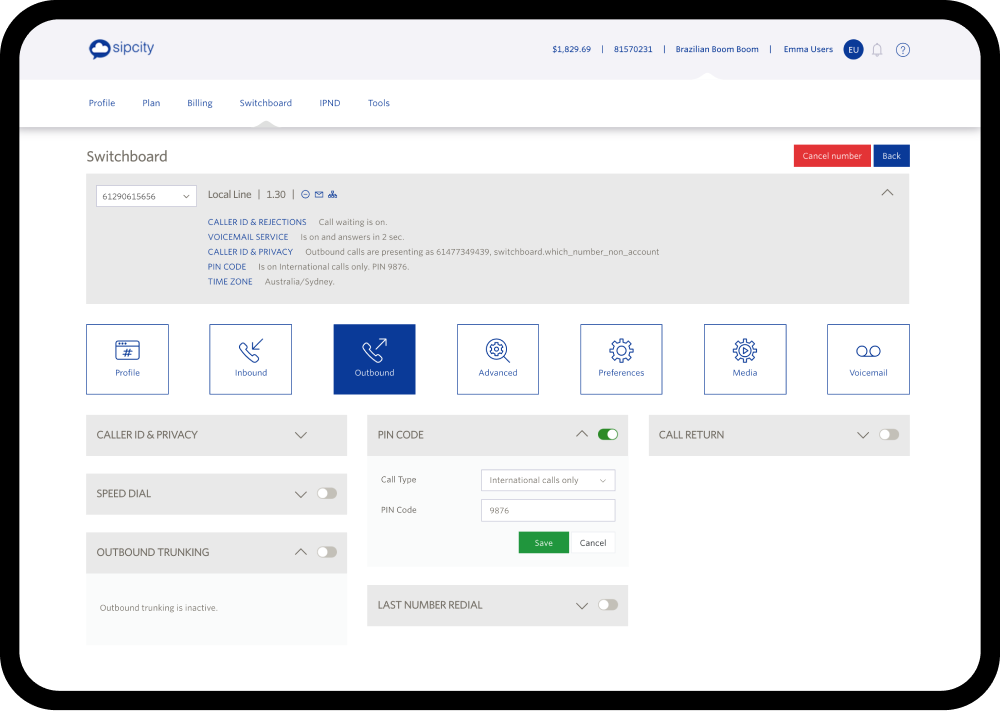The width and height of the screenshot is (1000, 711).
Task: Open the Media tile
Action: pyautogui.click(x=744, y=359)
